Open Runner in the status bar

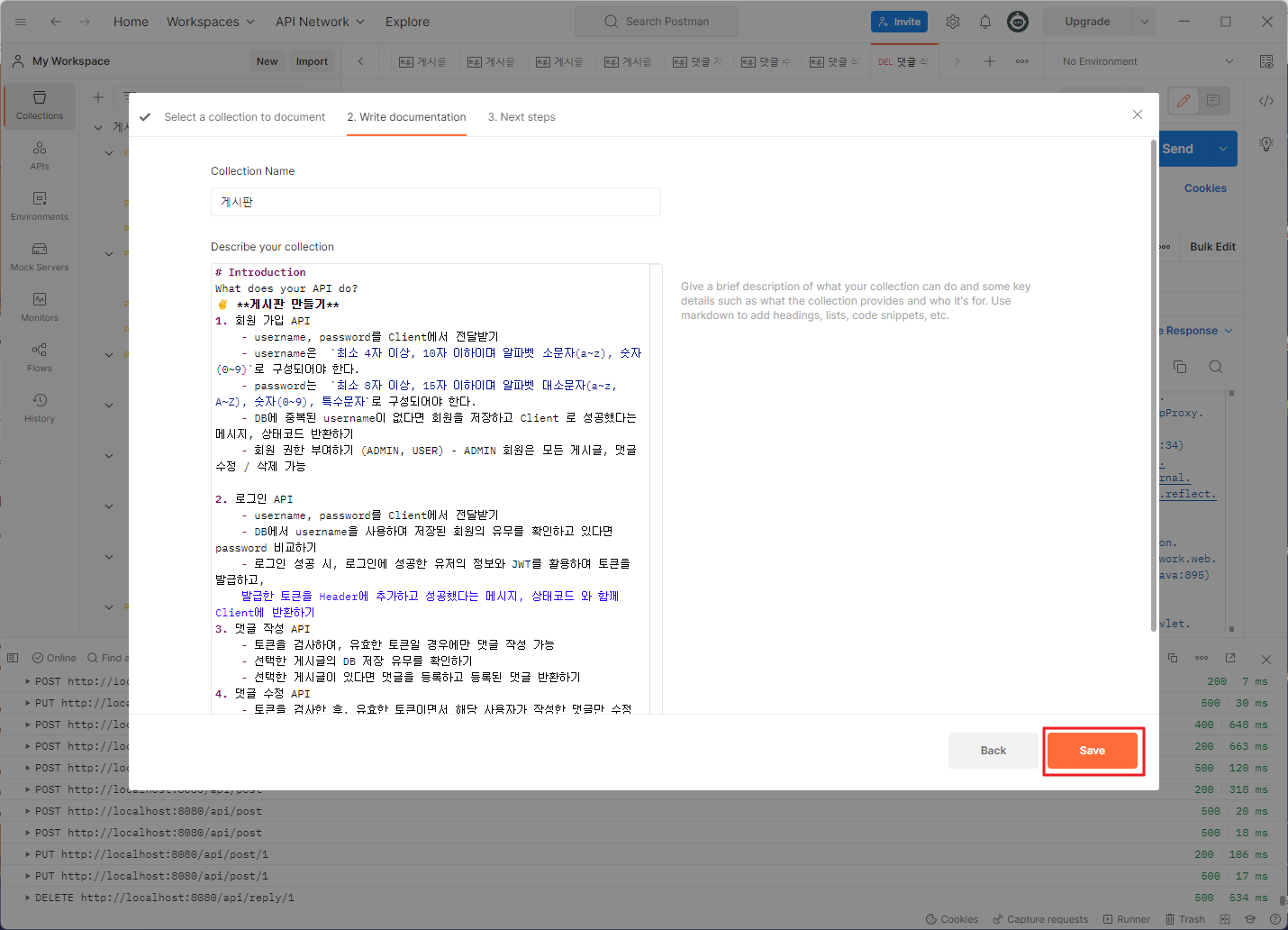tap(1127, 919)
